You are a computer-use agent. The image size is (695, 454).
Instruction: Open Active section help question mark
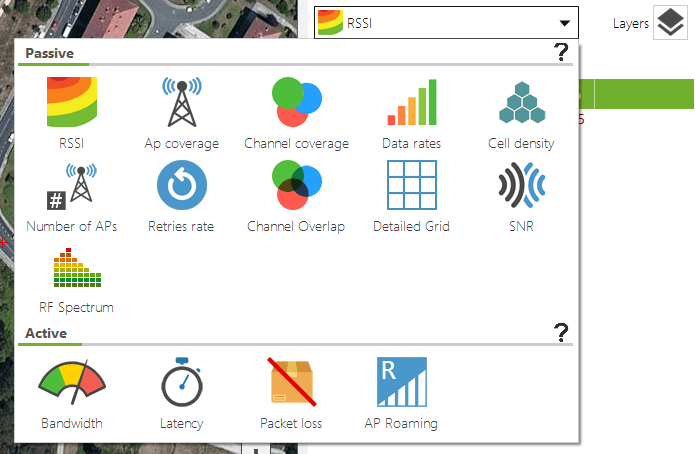point(561,333)
